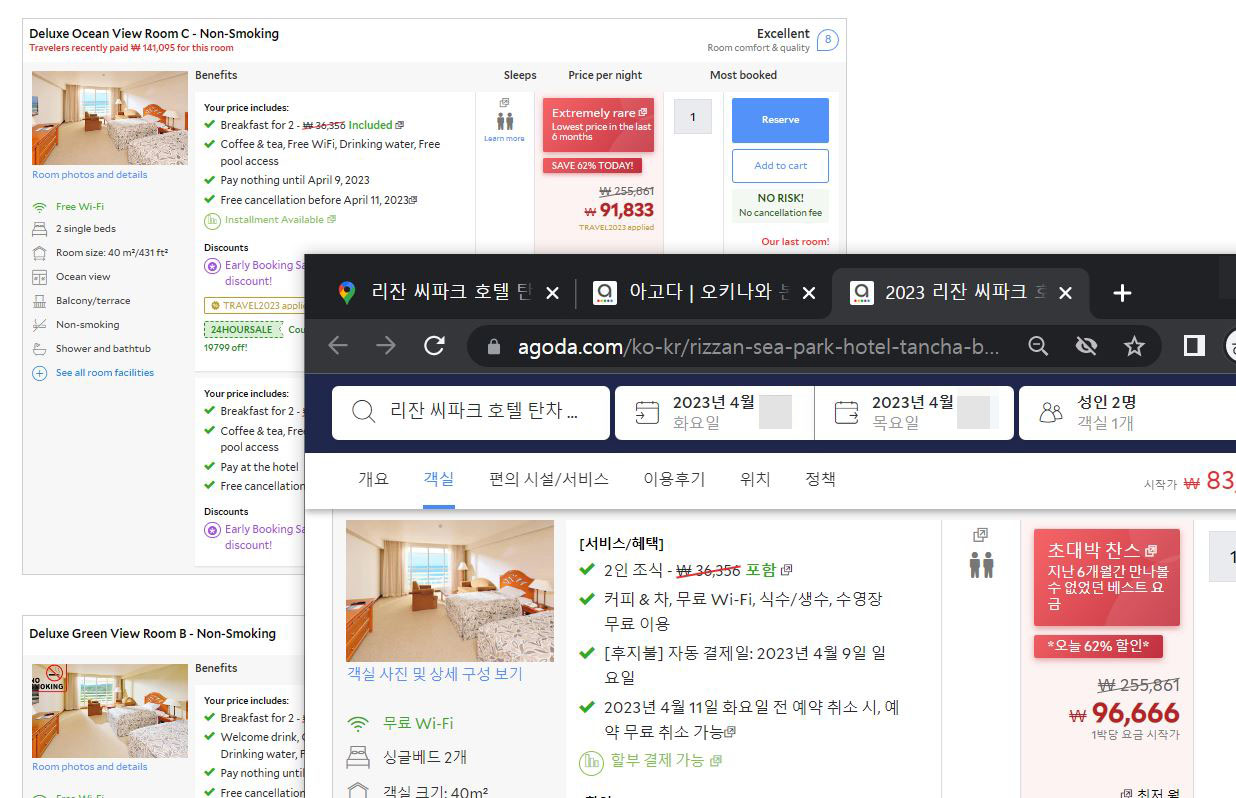Click the expand icon above the Korean guests icon

pos(980,535)
